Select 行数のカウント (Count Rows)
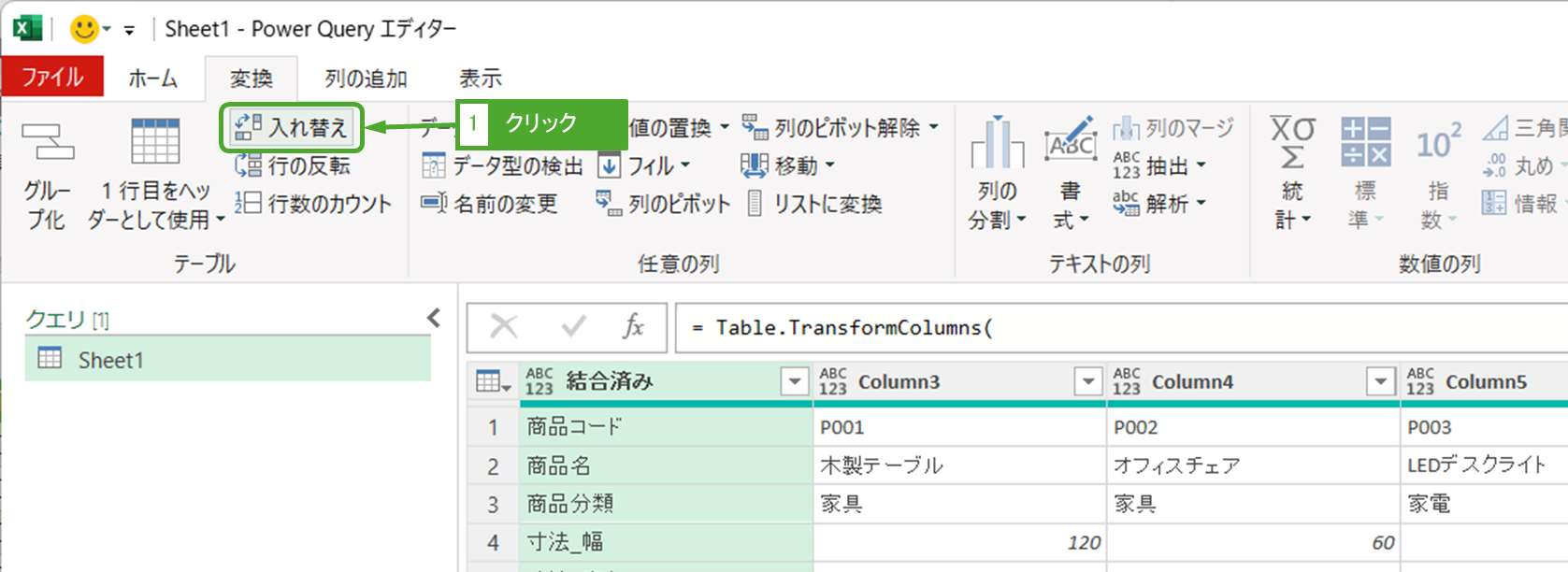 (x=313, y=204)
